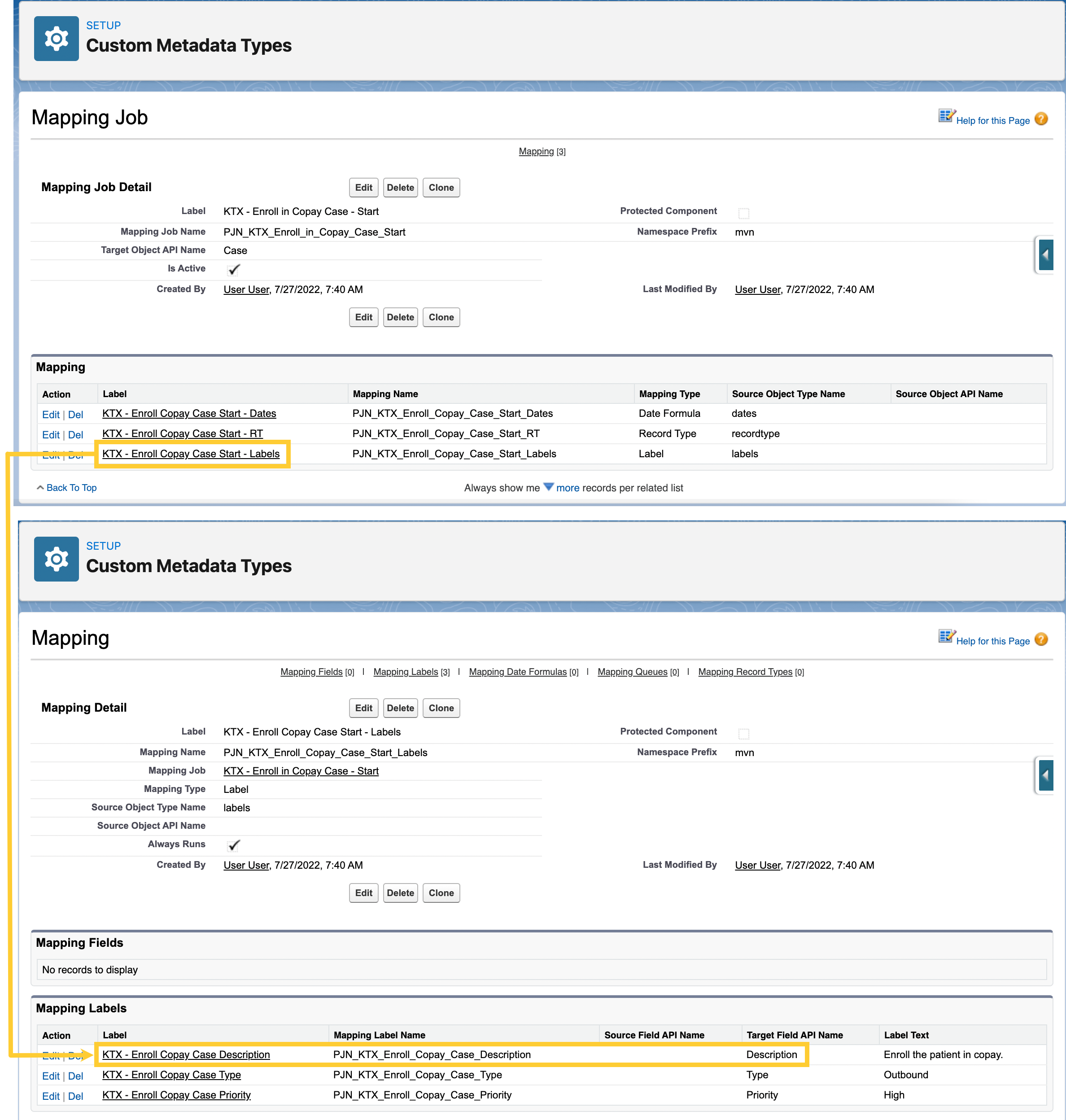Jump to Mapping [3] related list link
This screenshot has height=1120, width=1066.
coord(542,151)
